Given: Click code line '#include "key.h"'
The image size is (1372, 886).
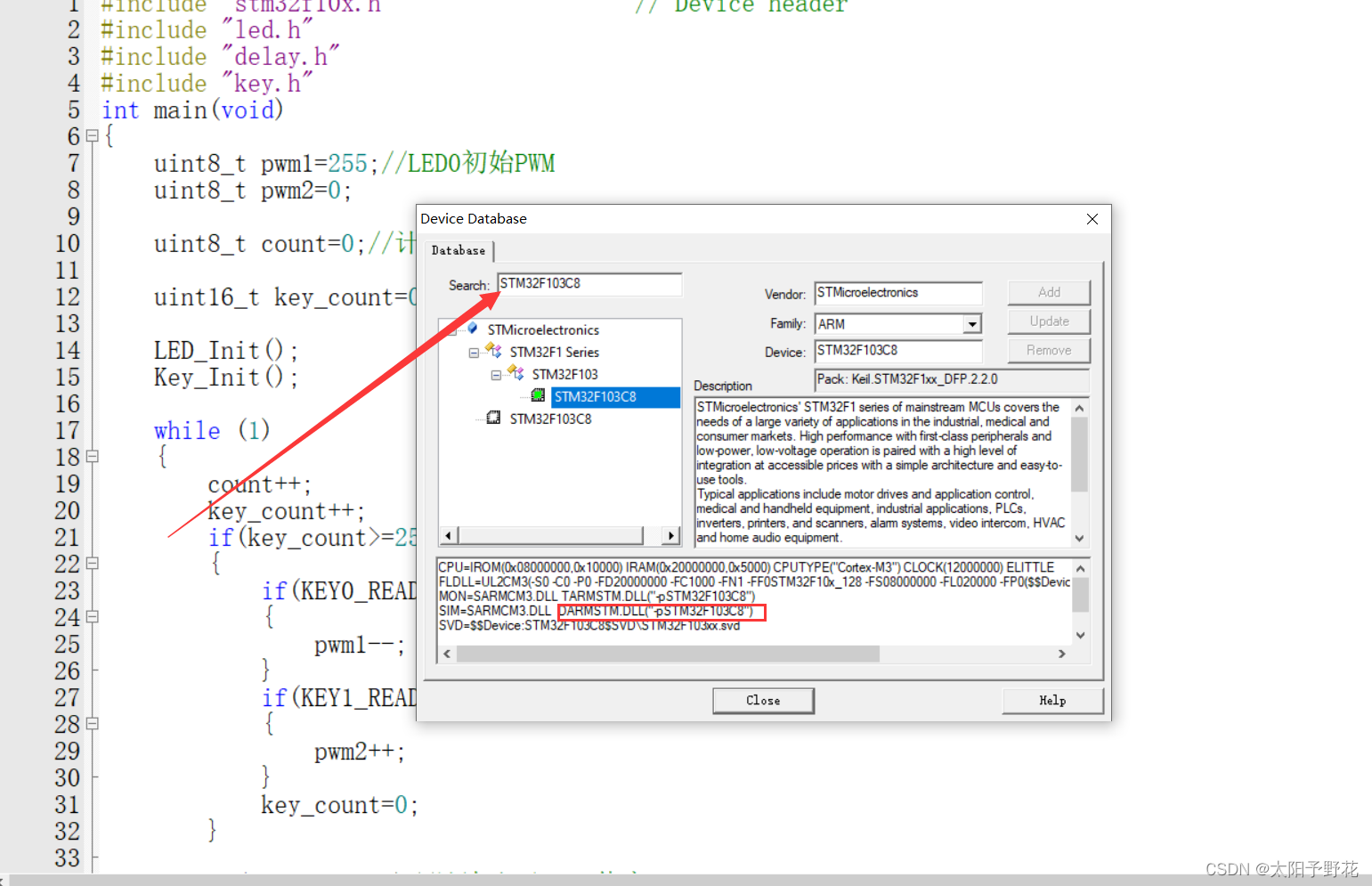Looking at the screenshot, I should 207,83.
